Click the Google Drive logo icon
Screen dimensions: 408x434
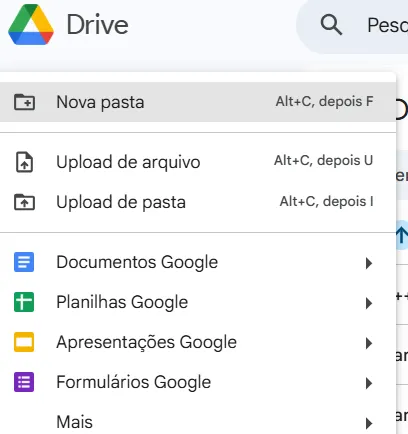pos(31,25)
